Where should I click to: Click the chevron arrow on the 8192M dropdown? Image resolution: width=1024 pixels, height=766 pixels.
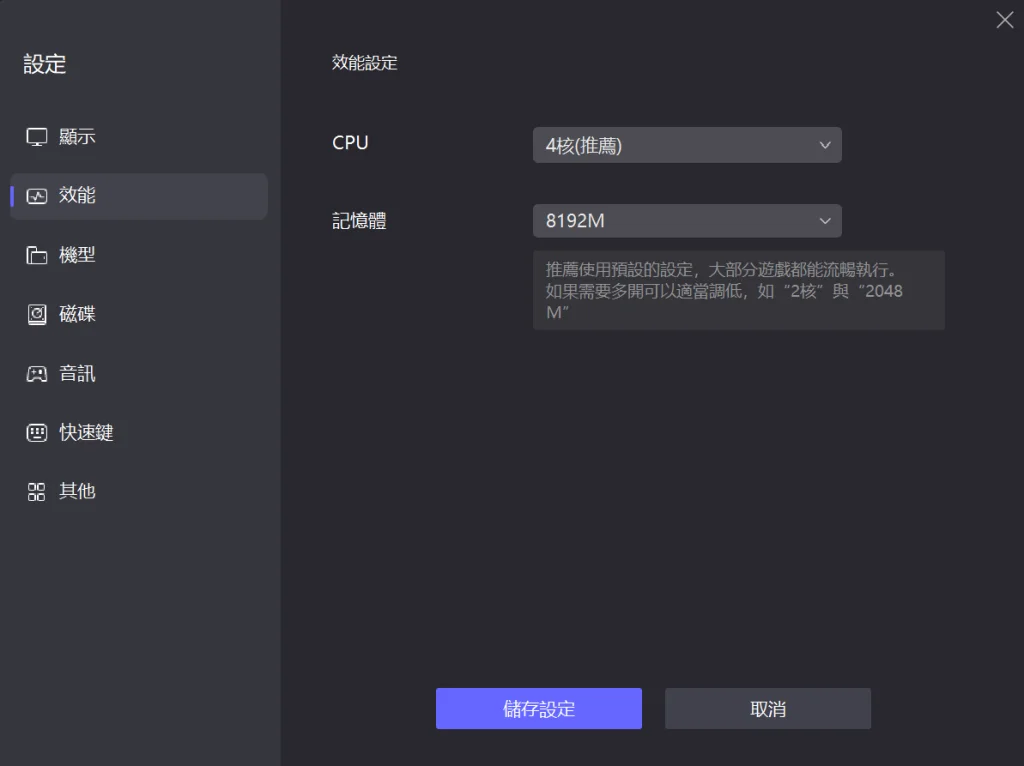pos(825,221)
